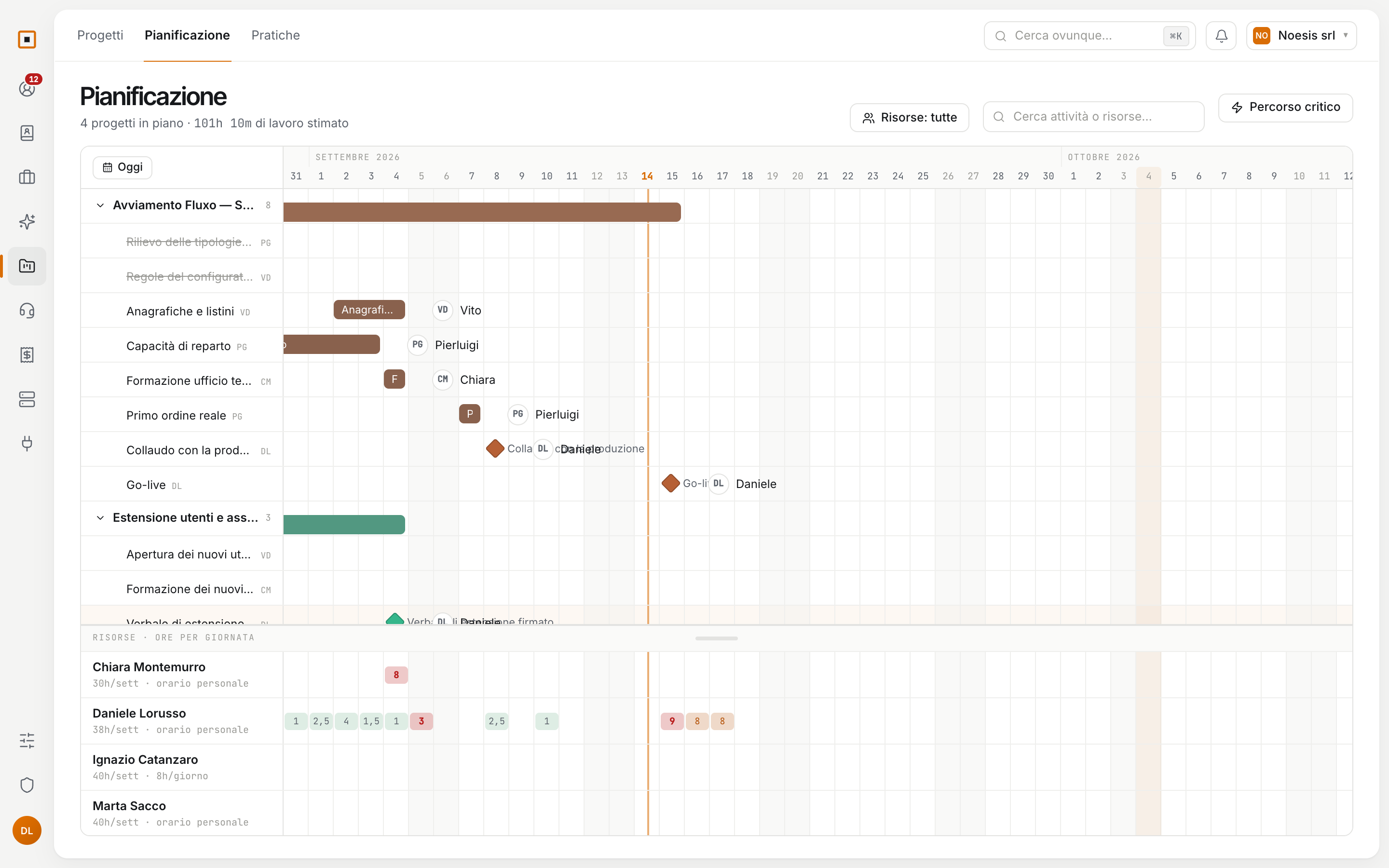Click green Estensione utenti summary bar

pyautogui.click(x=344, y=525)
